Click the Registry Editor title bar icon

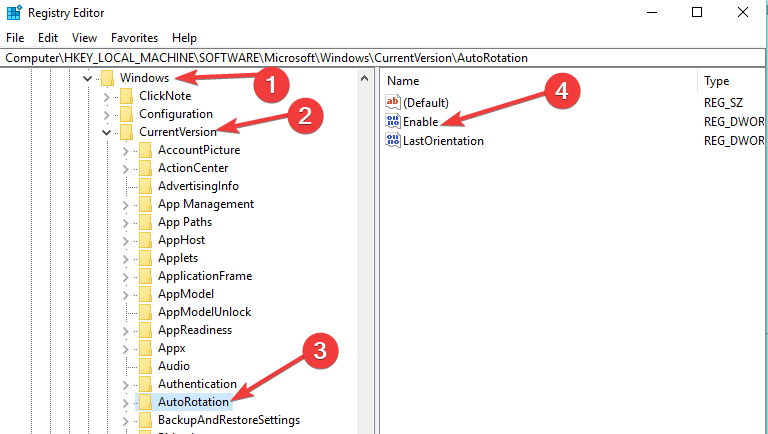pos(14,12)
